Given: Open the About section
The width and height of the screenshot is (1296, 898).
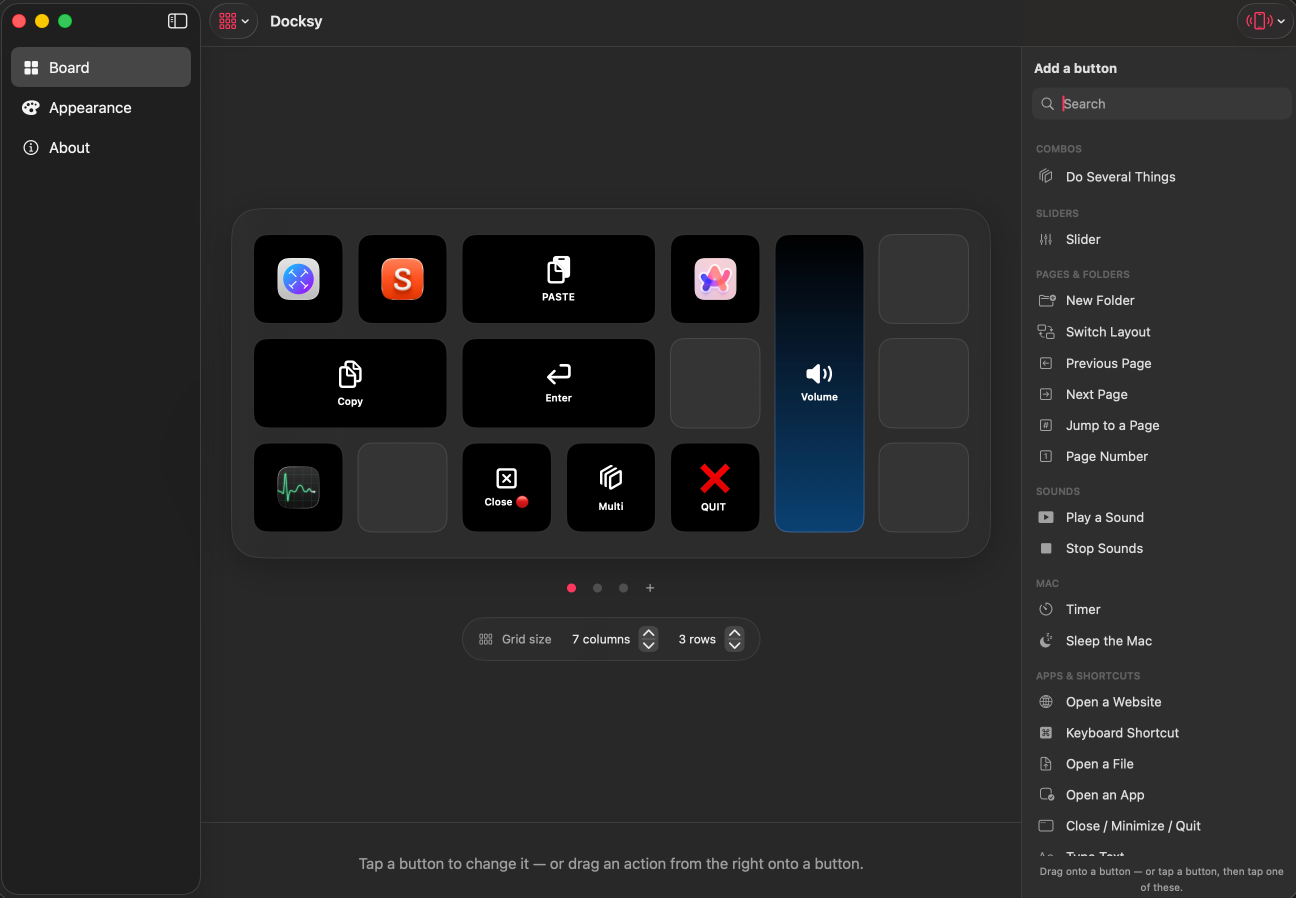Looking at the screenshot, I should click(101, 147).
